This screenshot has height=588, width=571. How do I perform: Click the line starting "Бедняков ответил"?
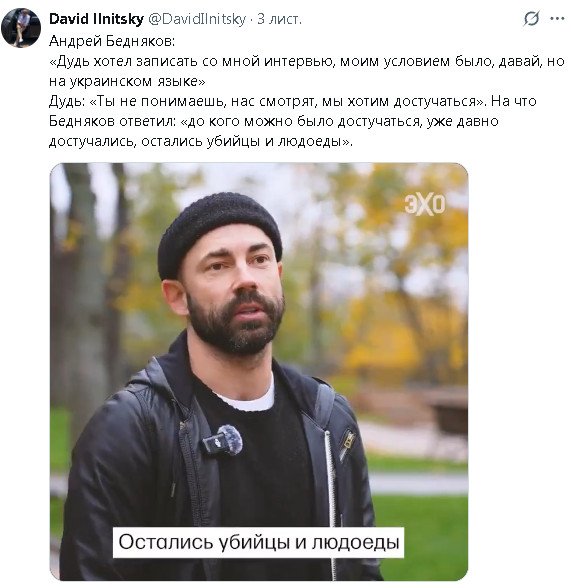(x=274, y=122)
